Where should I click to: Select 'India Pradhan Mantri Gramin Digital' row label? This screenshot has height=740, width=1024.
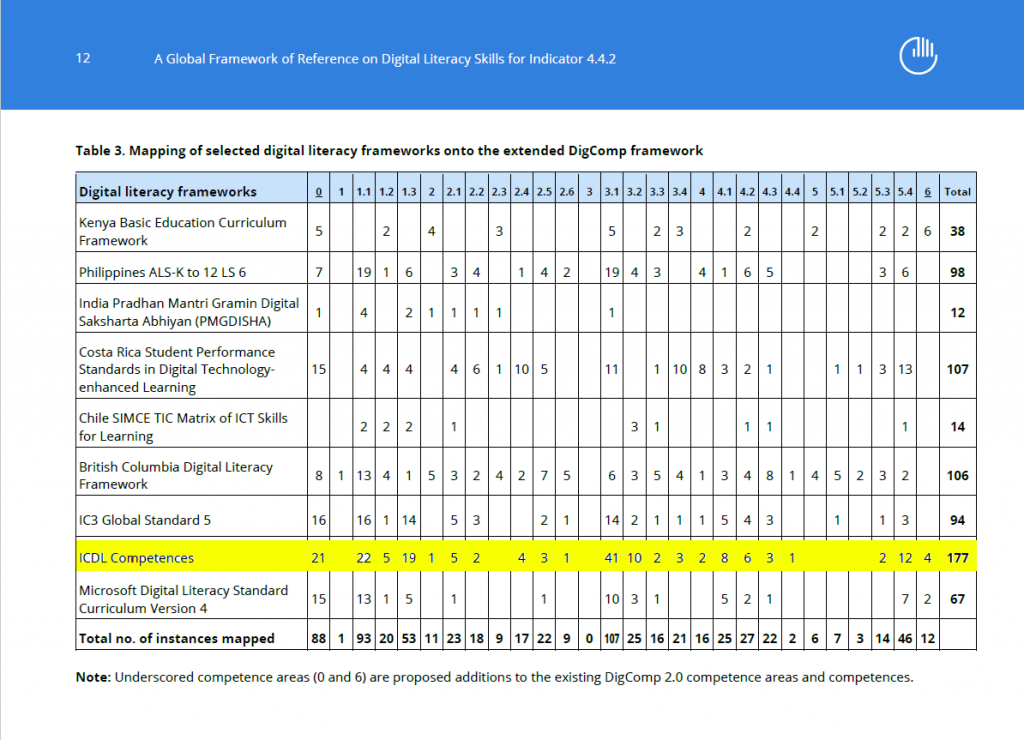(x=189, y=312)
